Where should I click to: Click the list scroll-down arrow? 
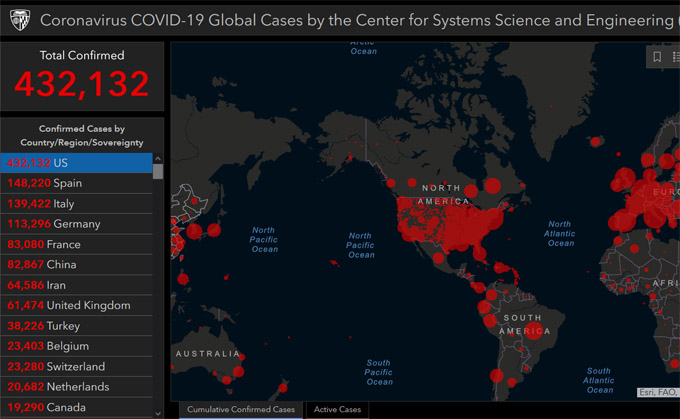pyautogui.click(x=158, y=413)
